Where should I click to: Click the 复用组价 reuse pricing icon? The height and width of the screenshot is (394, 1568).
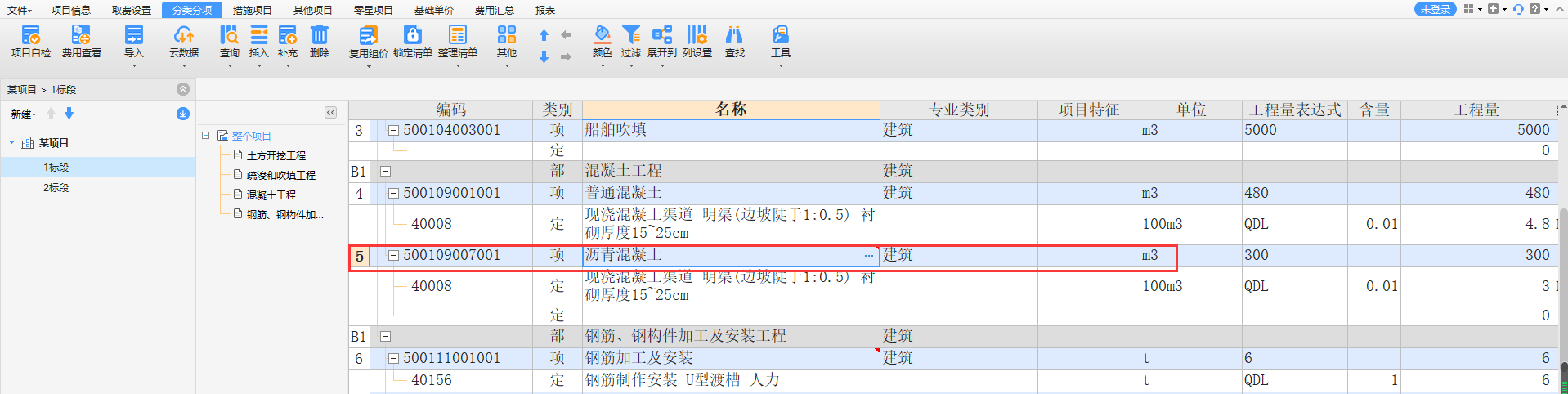[x=368, y=41]
